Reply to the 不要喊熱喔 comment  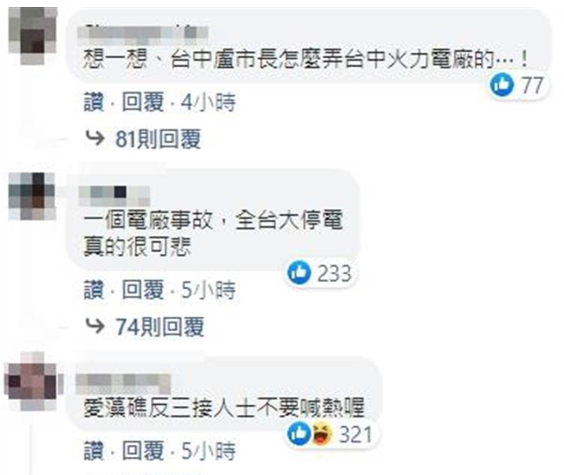[x=143, y=451]
